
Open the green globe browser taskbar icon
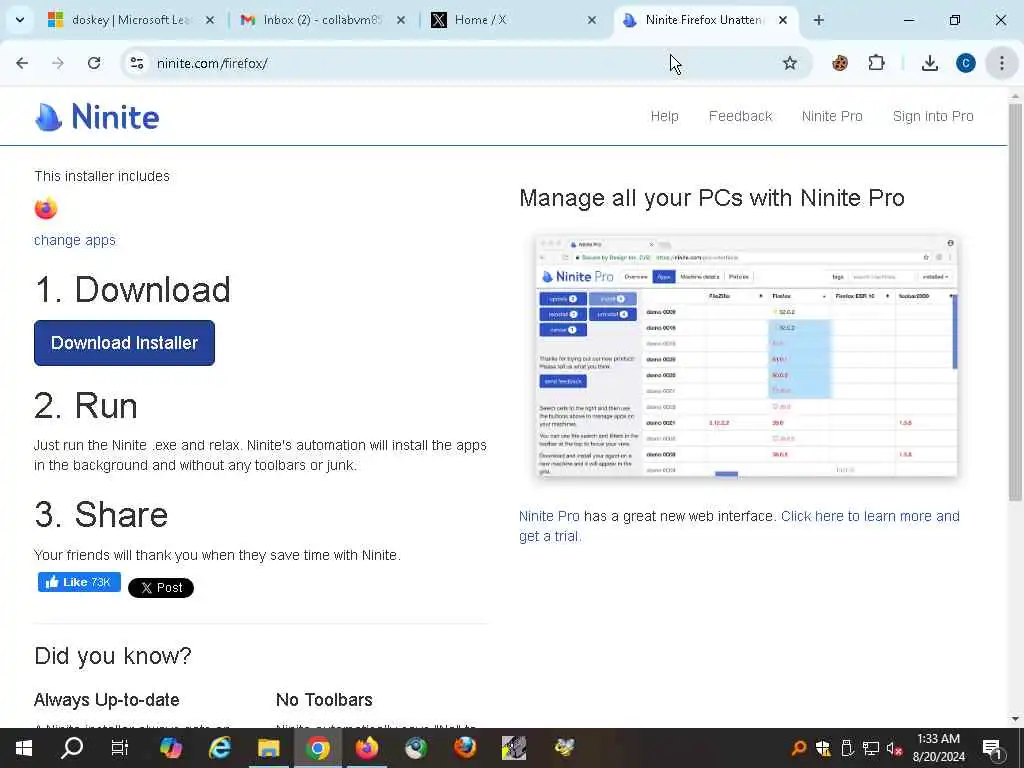(416, 748)
